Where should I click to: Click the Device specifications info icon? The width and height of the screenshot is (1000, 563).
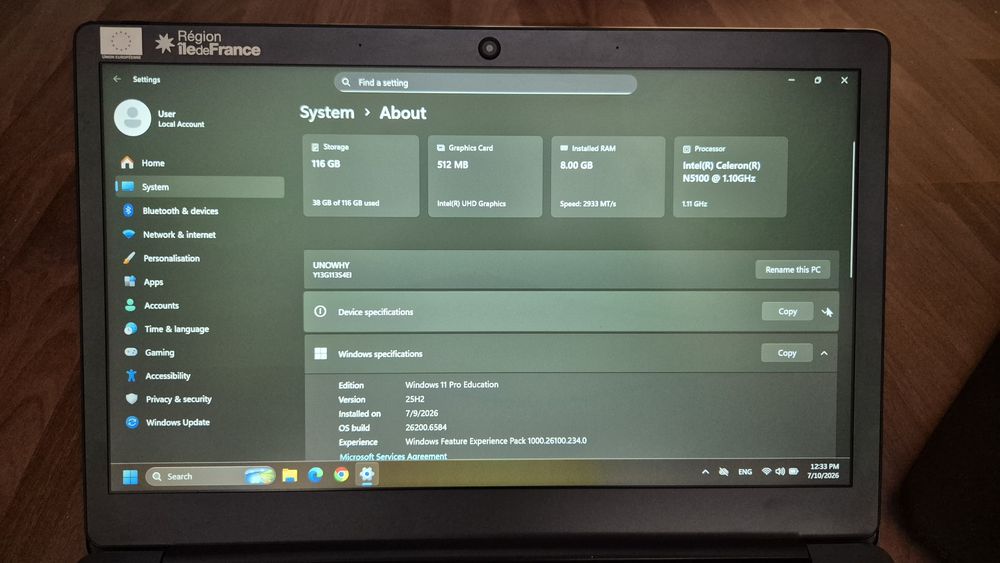320,311
